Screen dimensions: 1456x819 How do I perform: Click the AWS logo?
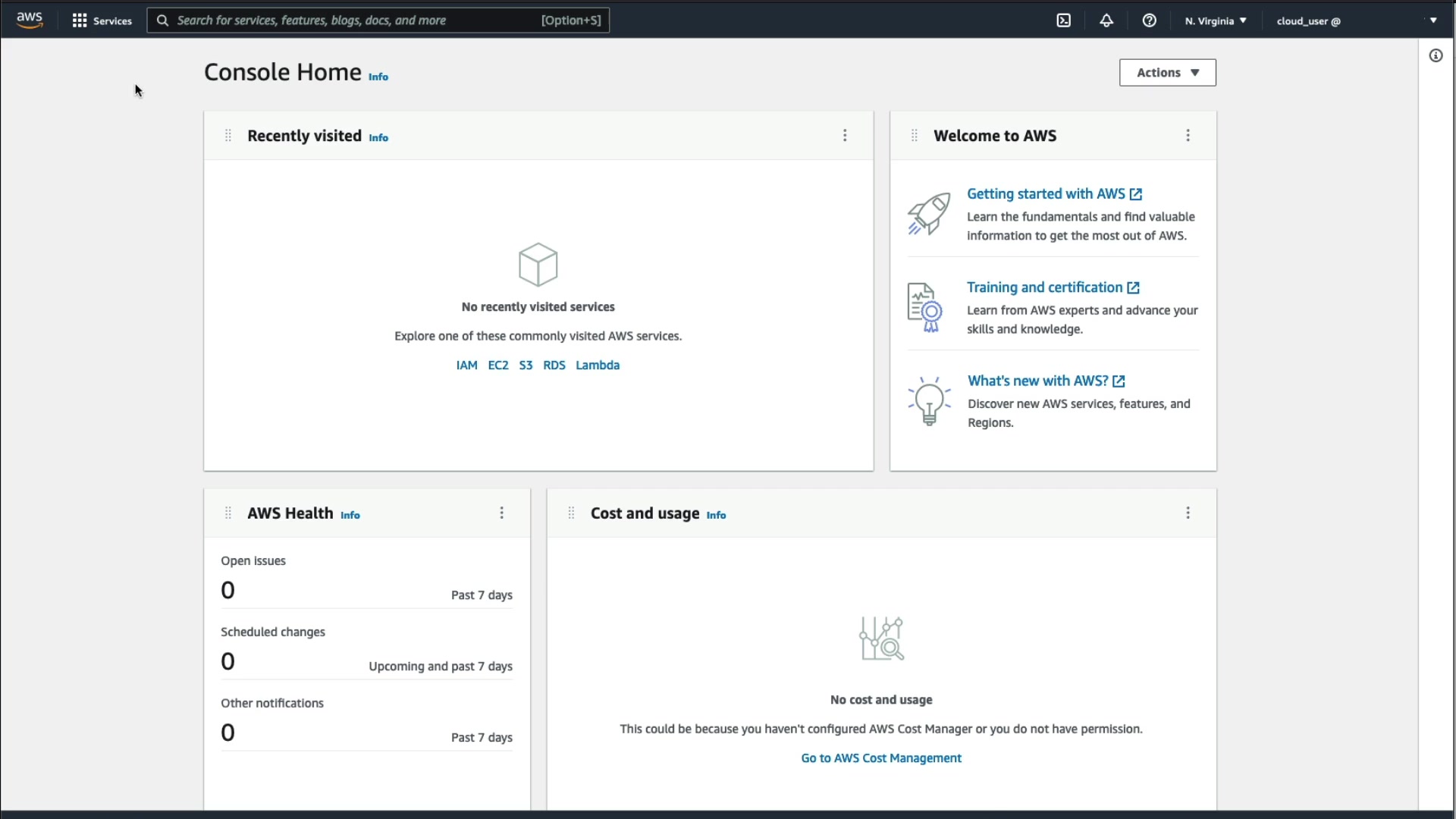coord(30,20)
